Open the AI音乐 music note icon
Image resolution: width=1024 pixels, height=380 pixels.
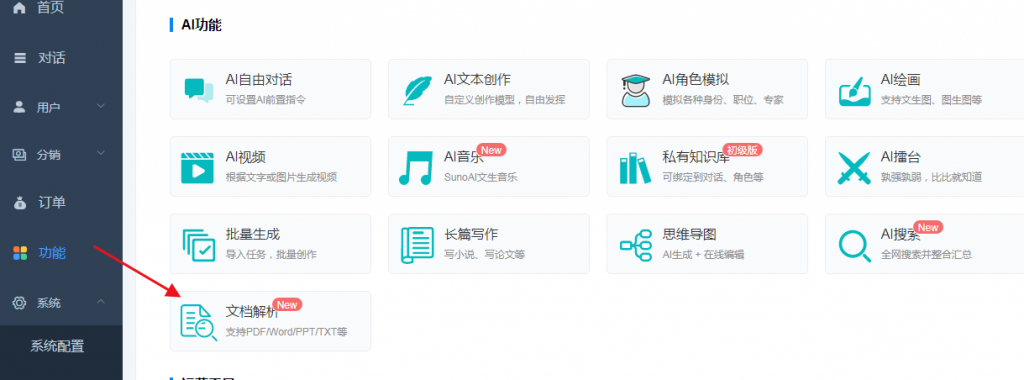pyautogui.click(x=415, y=168)
